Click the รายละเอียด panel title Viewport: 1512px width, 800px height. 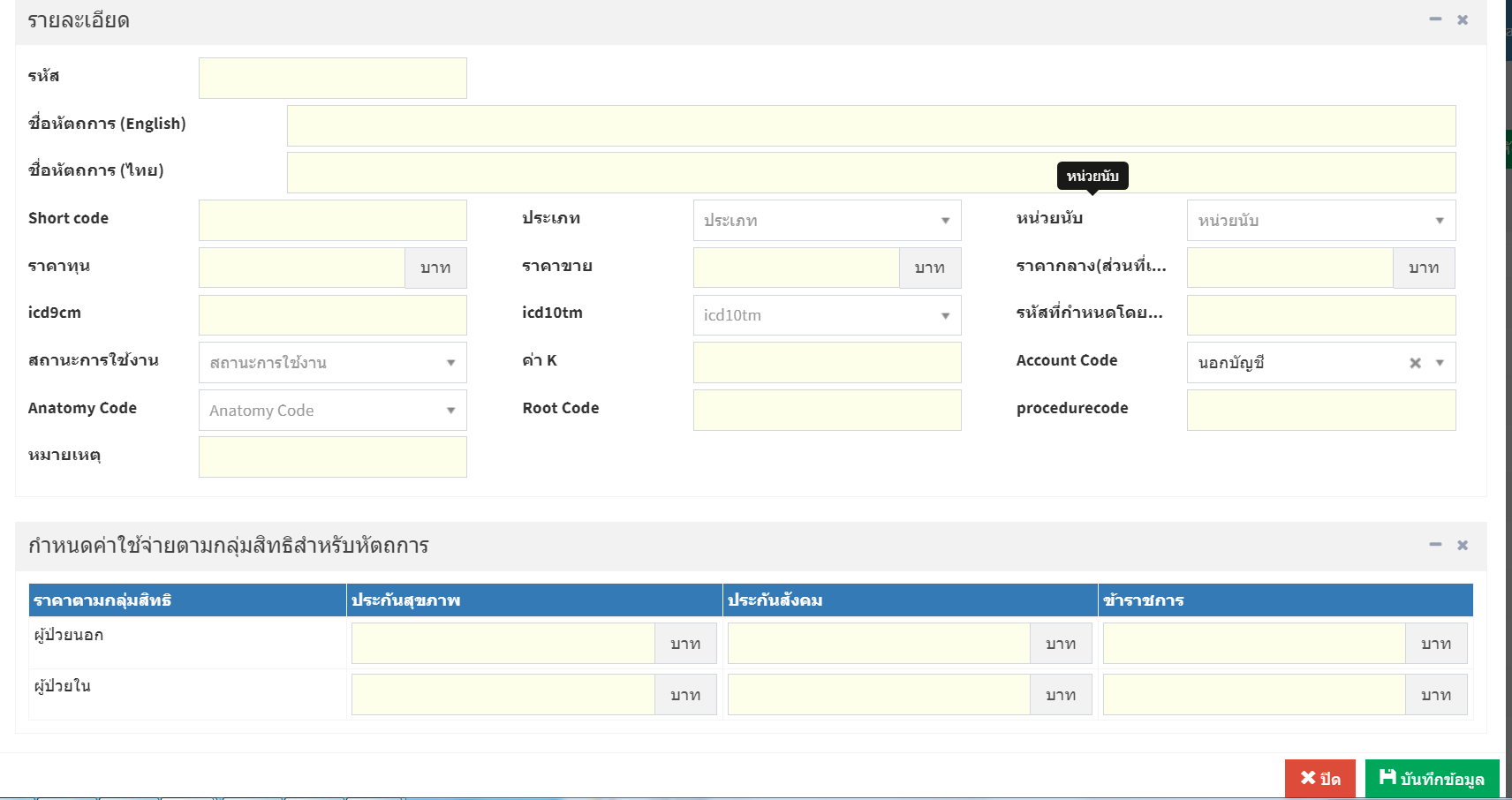79,20
